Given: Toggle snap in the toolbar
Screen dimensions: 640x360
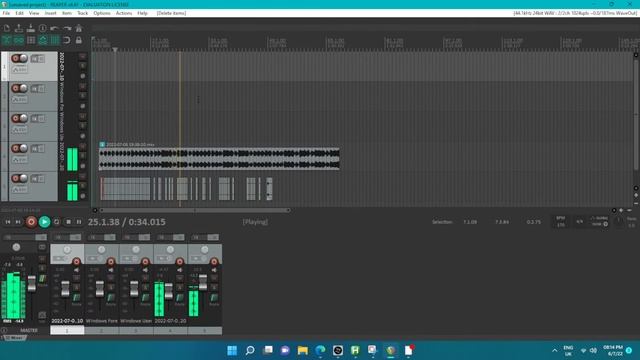Looking at the screenshot, I should pos(67,40).
